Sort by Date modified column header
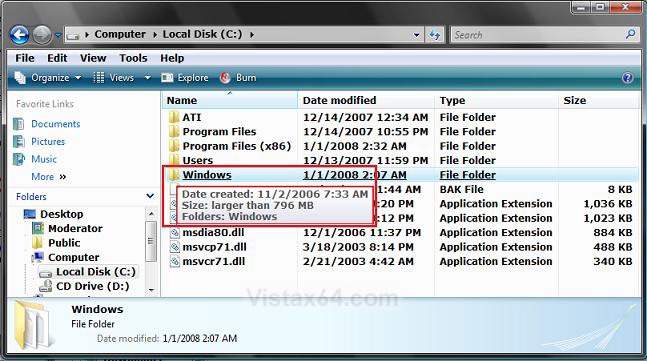Viewport: 647px width, 361px height. 366,100
